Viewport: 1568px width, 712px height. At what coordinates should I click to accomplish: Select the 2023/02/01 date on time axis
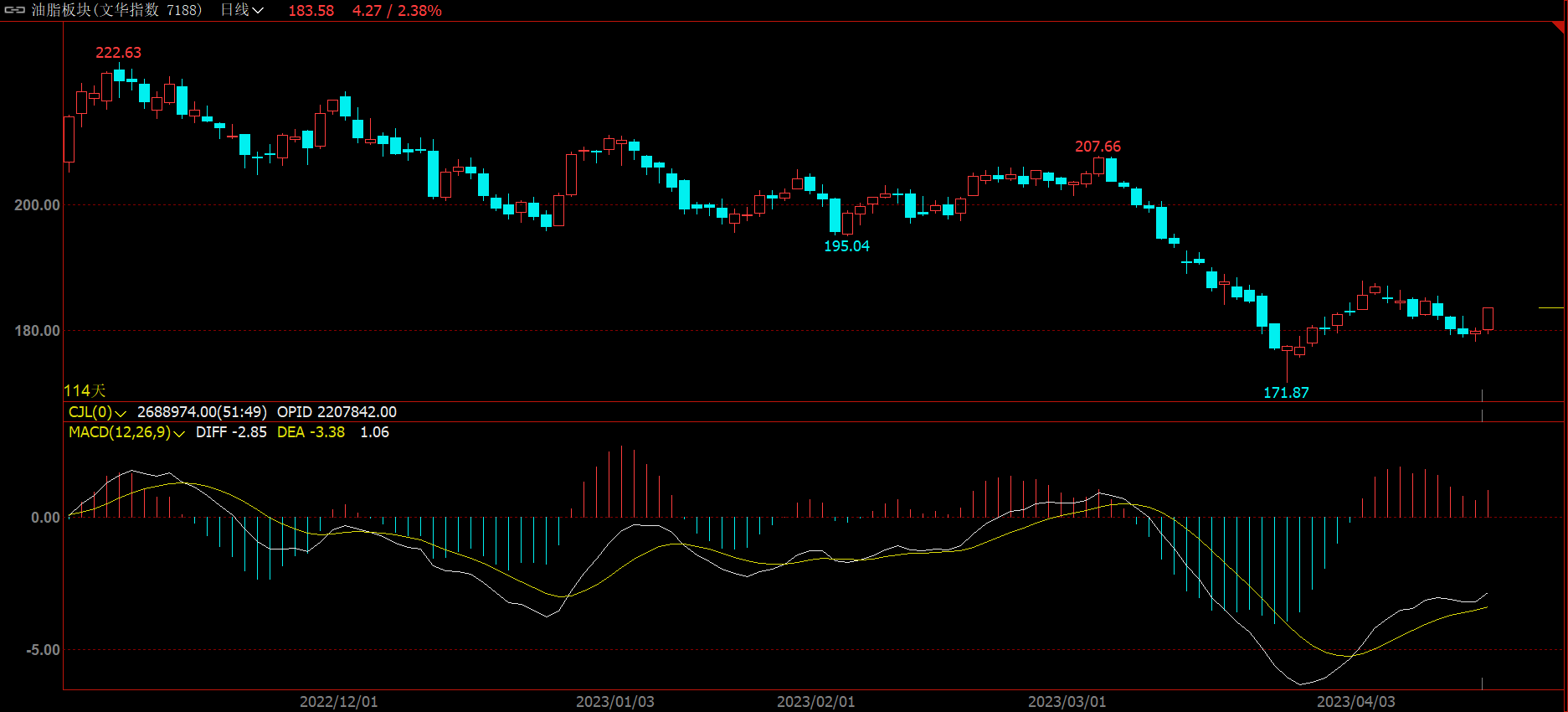(x=815, y=702)
